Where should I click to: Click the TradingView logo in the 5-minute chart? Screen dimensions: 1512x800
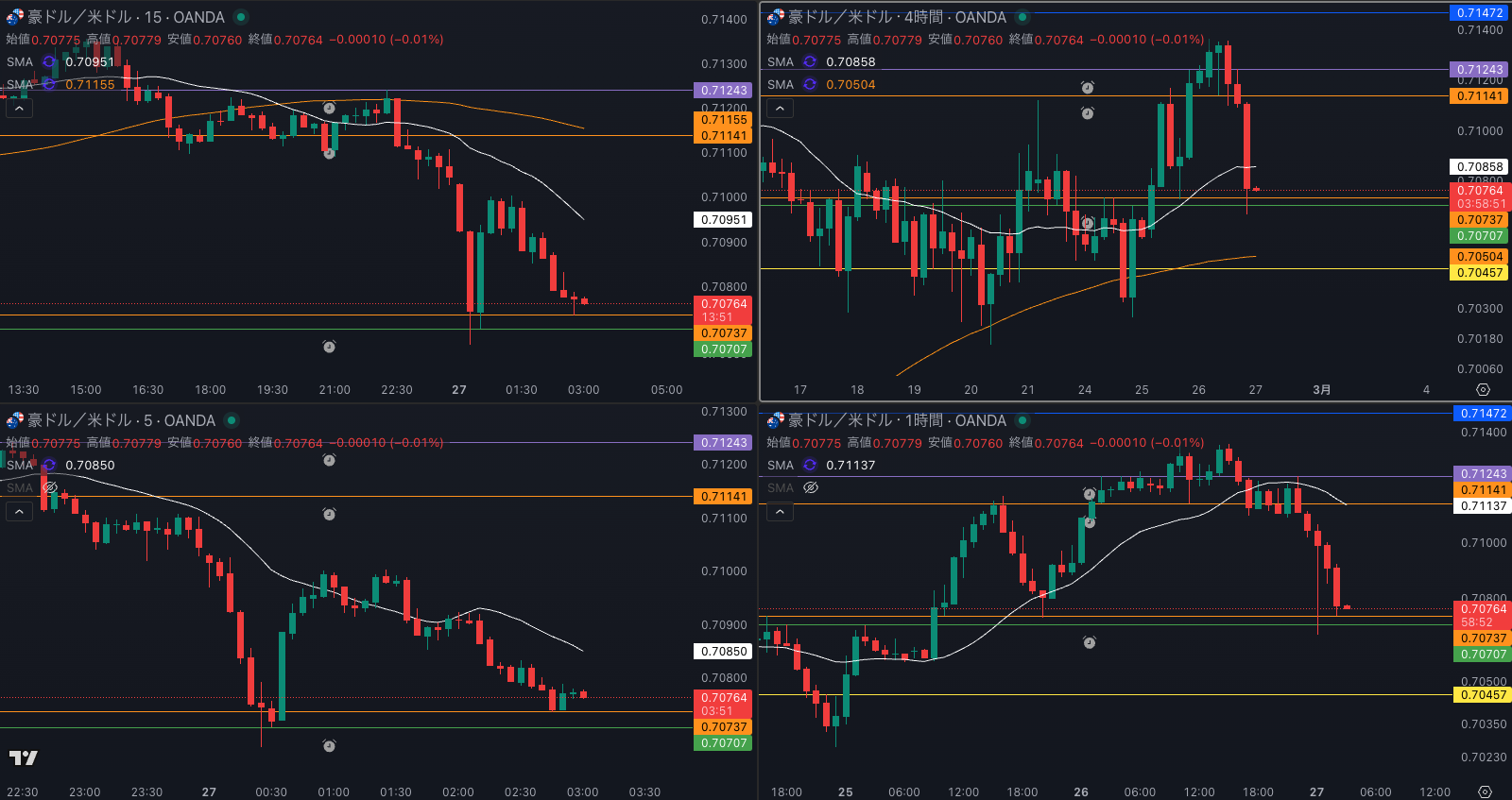(24, 757)
